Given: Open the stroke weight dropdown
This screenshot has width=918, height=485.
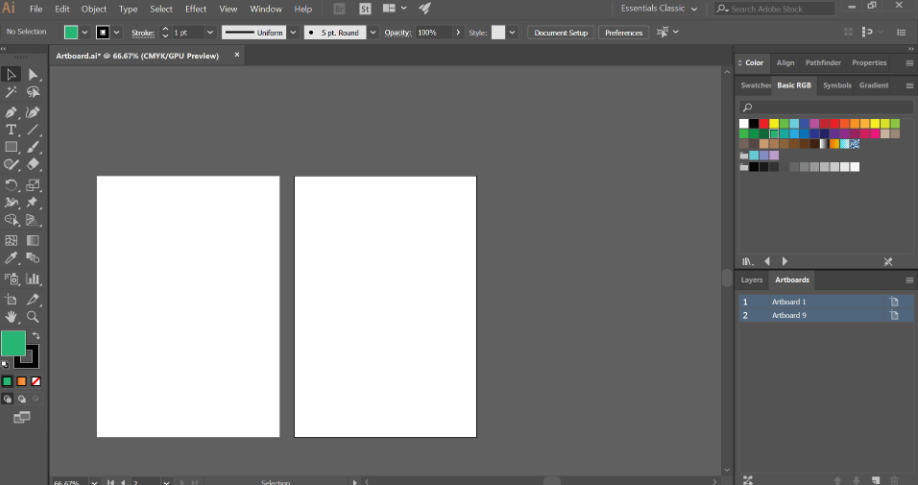Looking at the screenshot, I should (x=210, y=33).
